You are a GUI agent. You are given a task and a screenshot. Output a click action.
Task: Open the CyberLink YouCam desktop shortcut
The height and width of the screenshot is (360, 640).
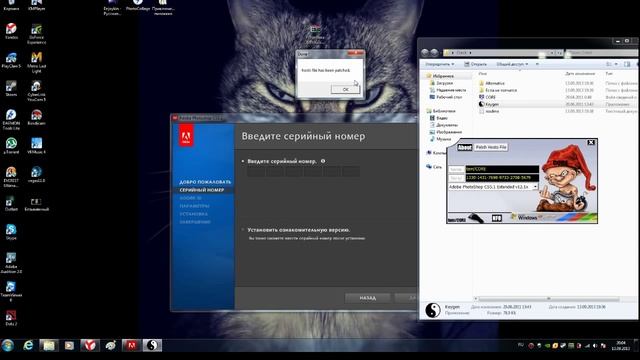click(36, 91)
